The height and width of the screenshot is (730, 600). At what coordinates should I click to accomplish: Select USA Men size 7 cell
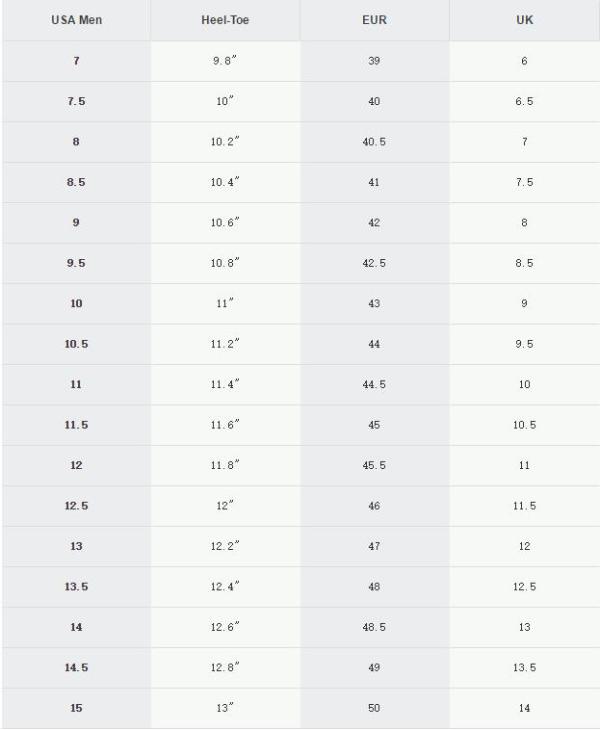(x=76, y=61)
